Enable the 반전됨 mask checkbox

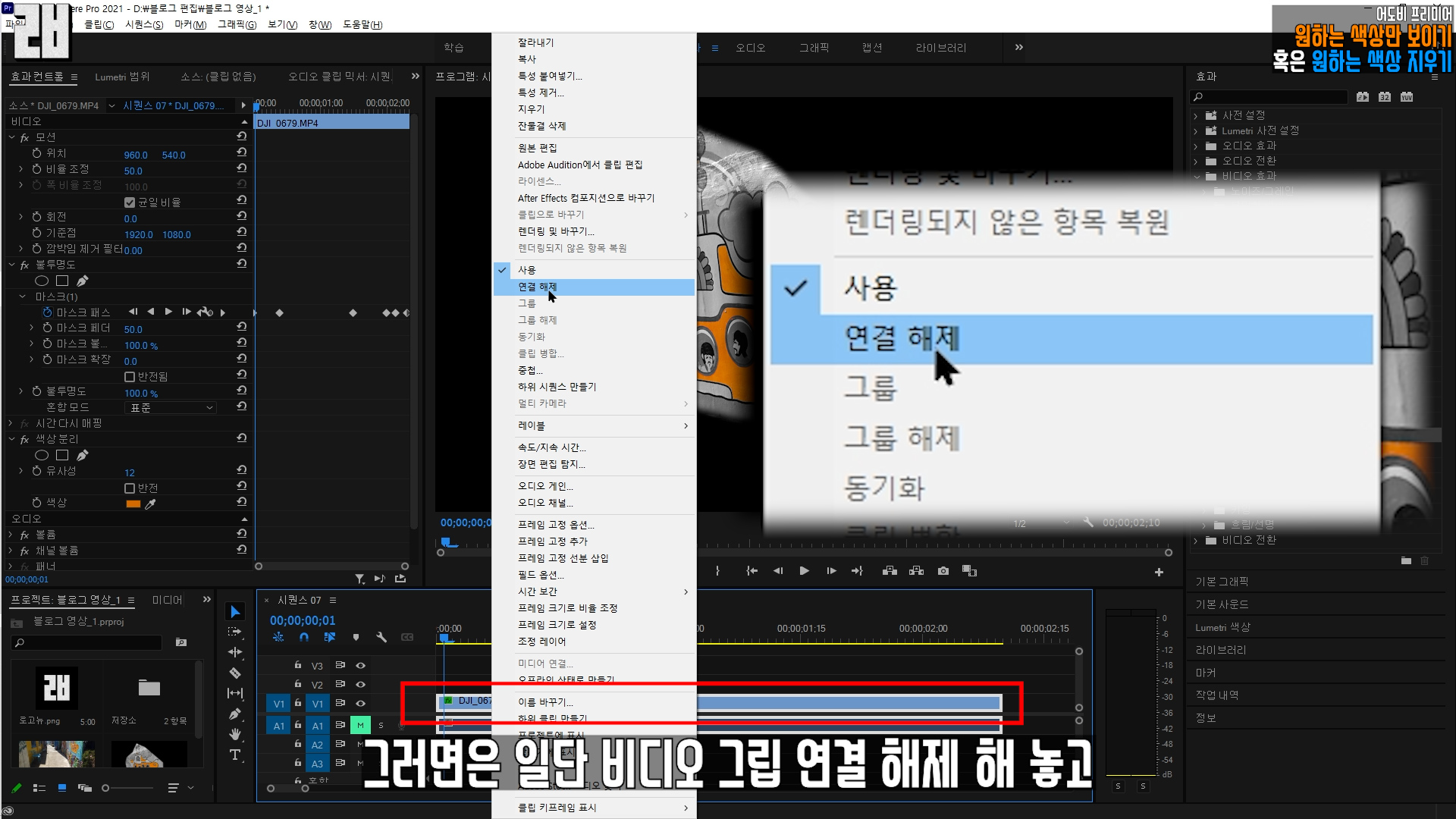(130, 377)
